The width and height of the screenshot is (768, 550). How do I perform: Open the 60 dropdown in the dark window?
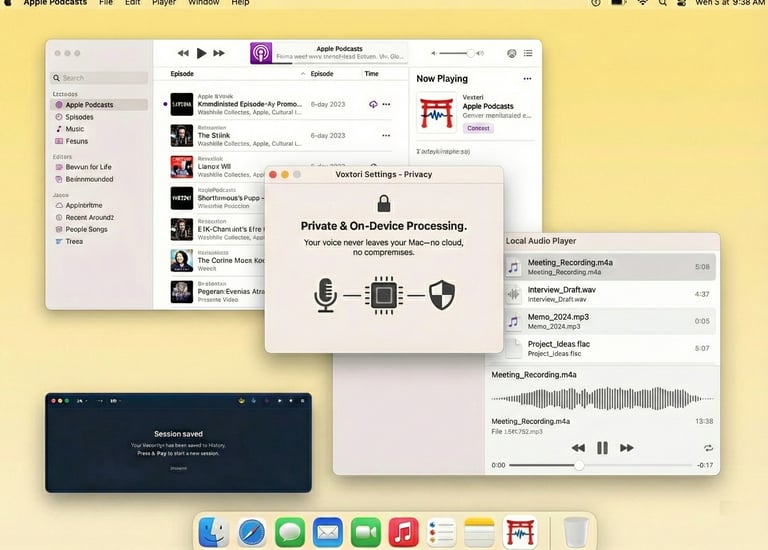115,401
